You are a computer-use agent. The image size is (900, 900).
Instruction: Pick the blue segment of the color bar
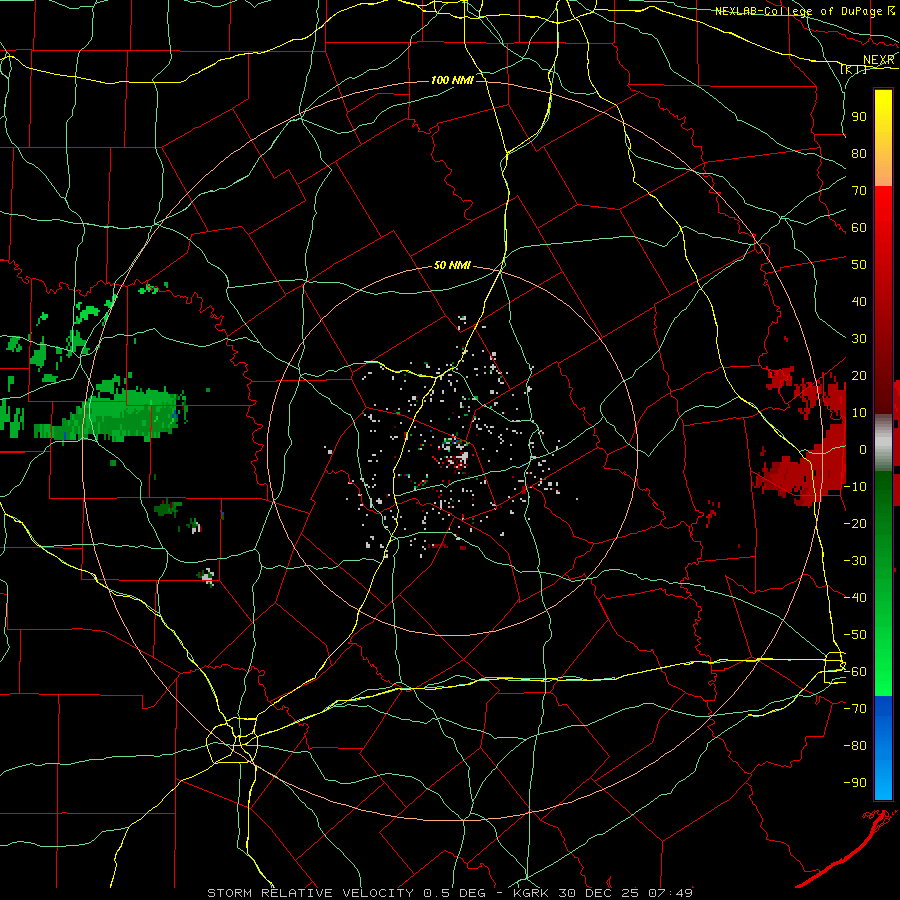[883, 747]
